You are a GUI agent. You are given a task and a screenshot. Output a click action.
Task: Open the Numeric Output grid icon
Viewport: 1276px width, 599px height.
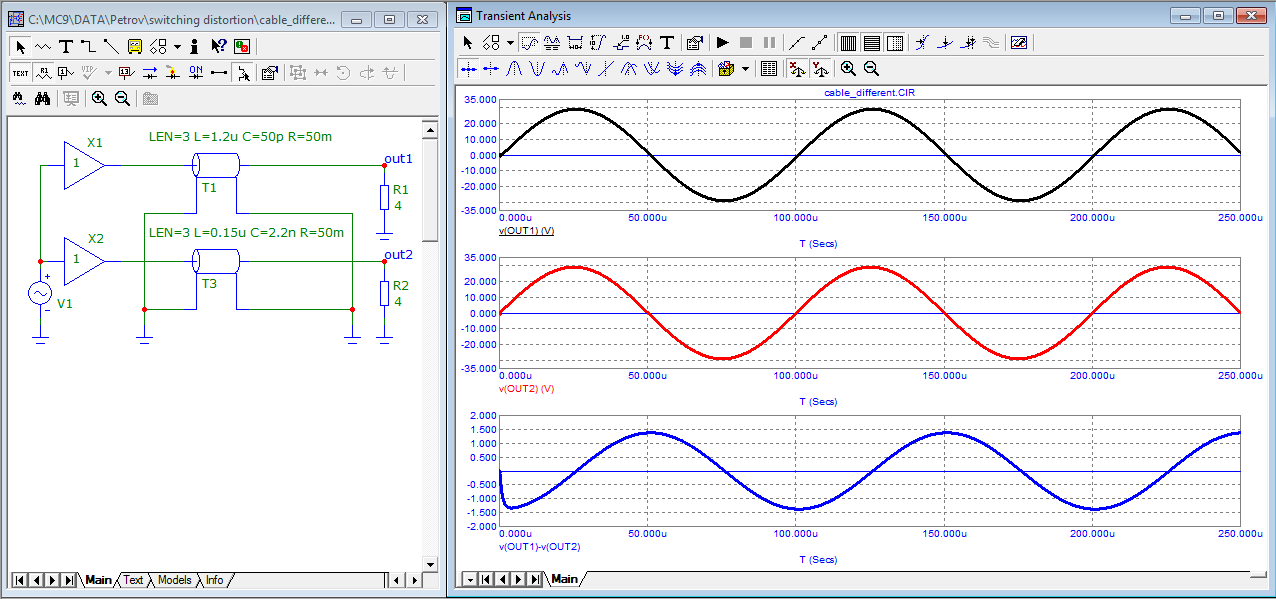(768, 69)
